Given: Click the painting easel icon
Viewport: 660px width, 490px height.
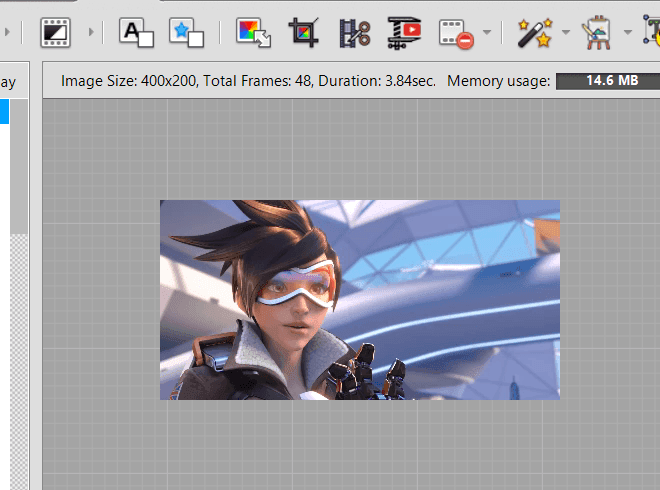Looking at the screenshot, I should click(x=596, y=32).
